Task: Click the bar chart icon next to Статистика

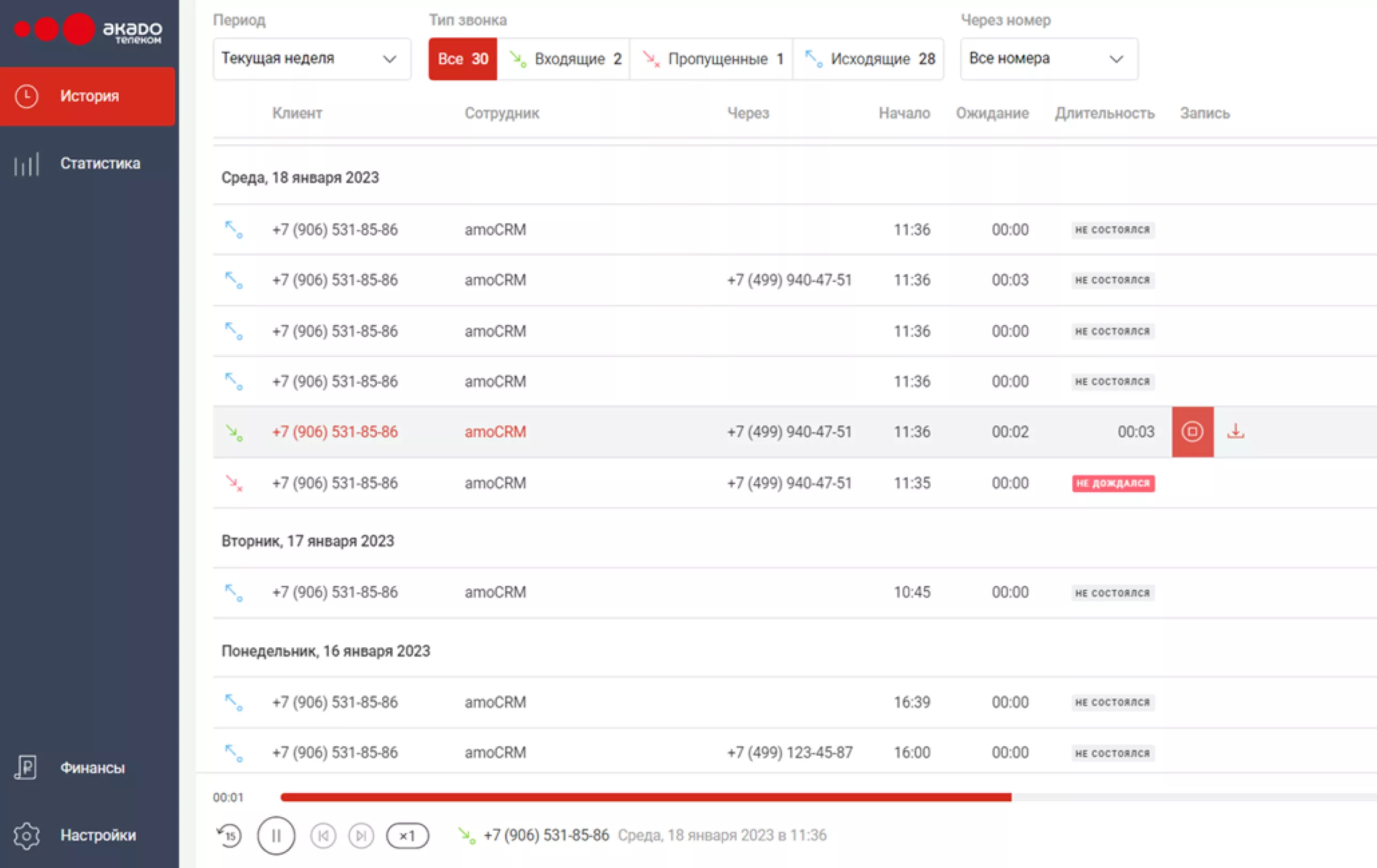Action: [26, 164]
